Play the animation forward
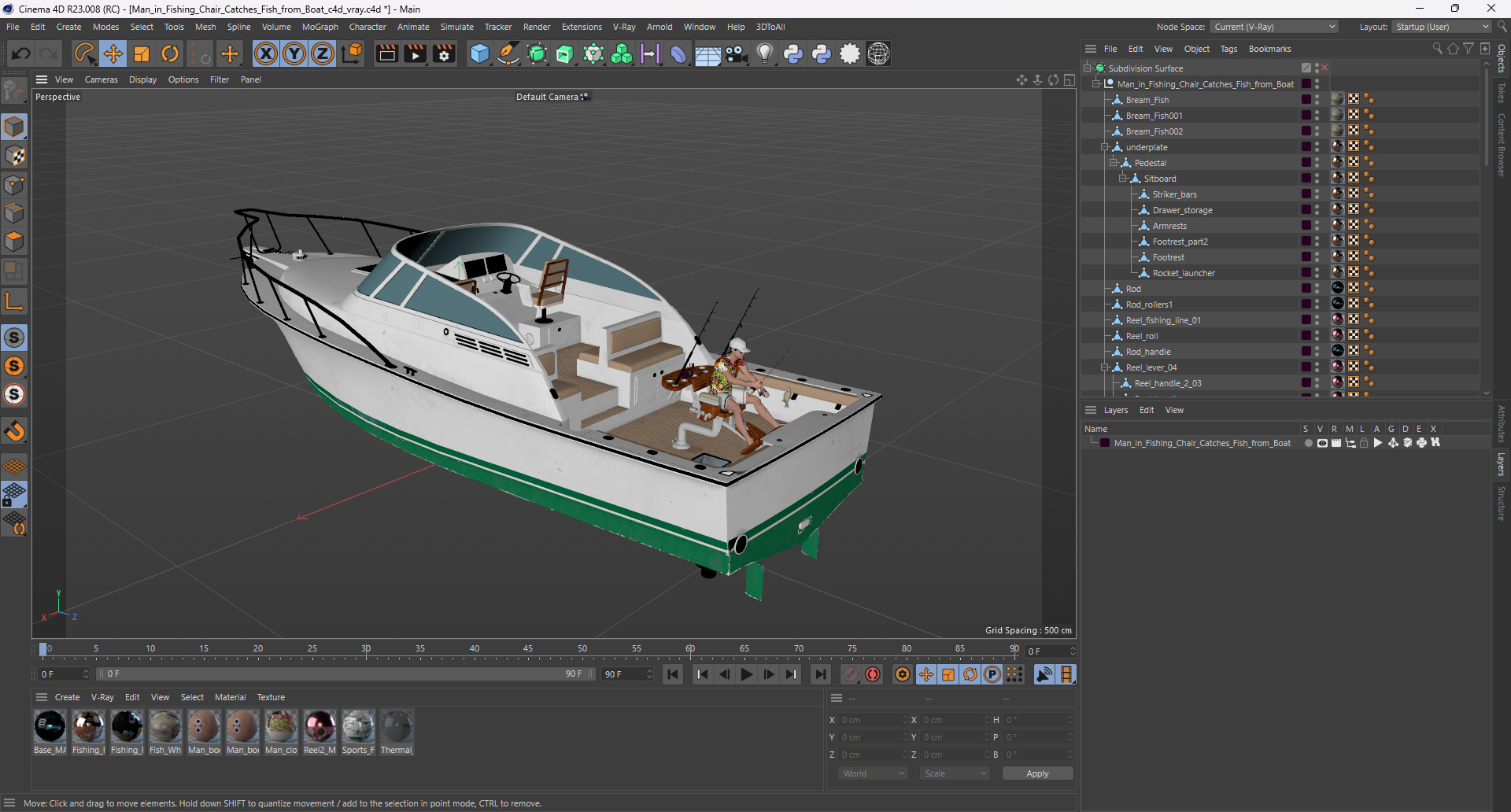 pyautogui.click(x=746, y=674)
